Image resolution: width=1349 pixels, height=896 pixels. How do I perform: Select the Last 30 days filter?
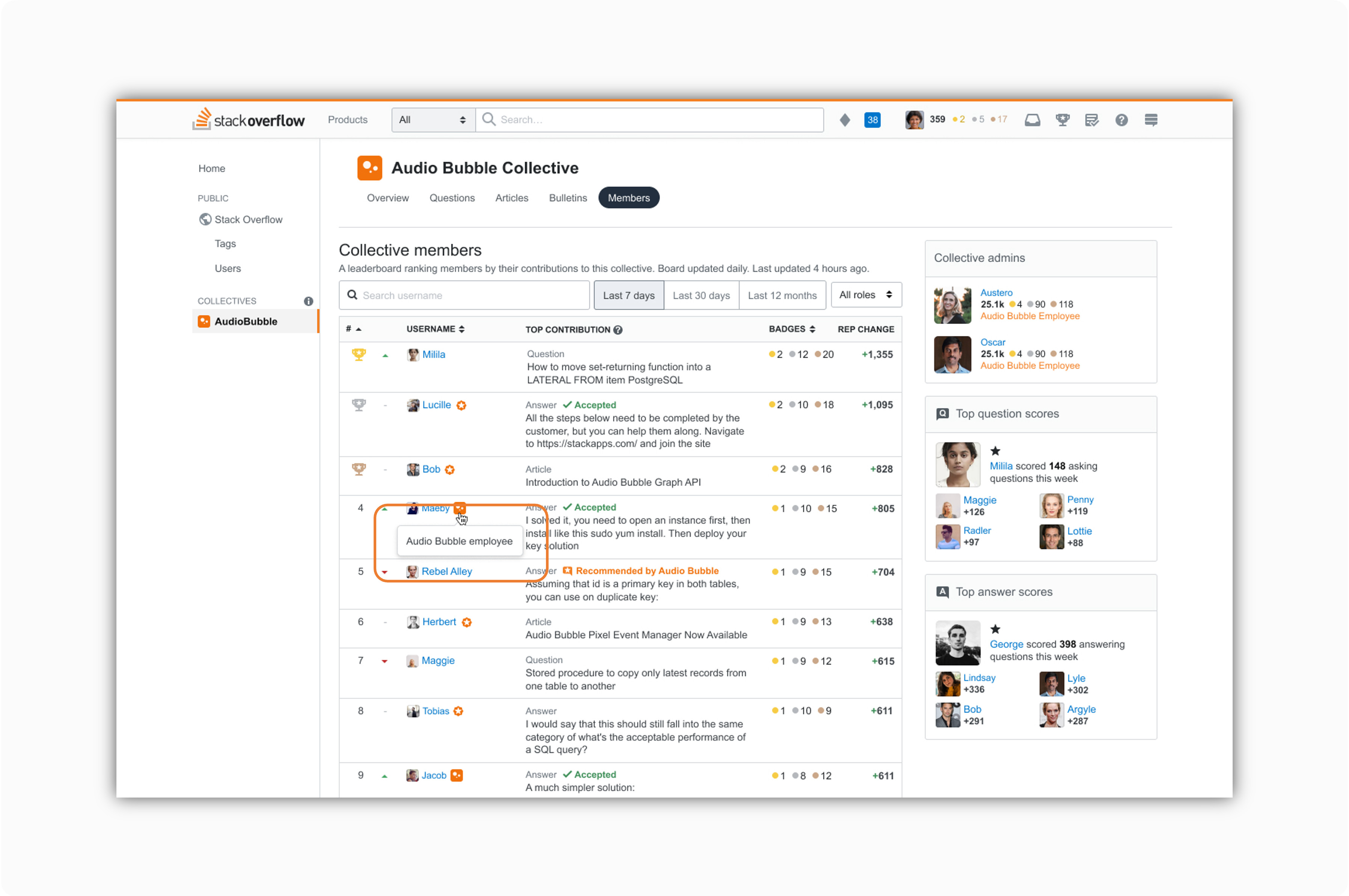point(701,295)
